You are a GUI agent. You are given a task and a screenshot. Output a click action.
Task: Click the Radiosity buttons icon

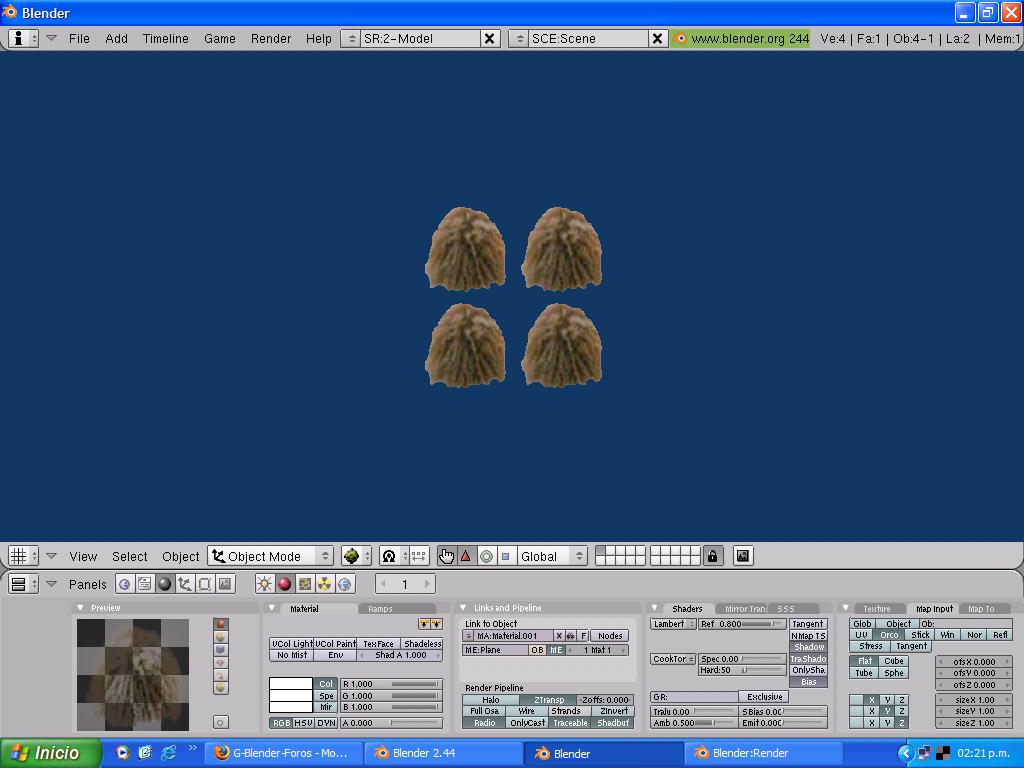325,584
